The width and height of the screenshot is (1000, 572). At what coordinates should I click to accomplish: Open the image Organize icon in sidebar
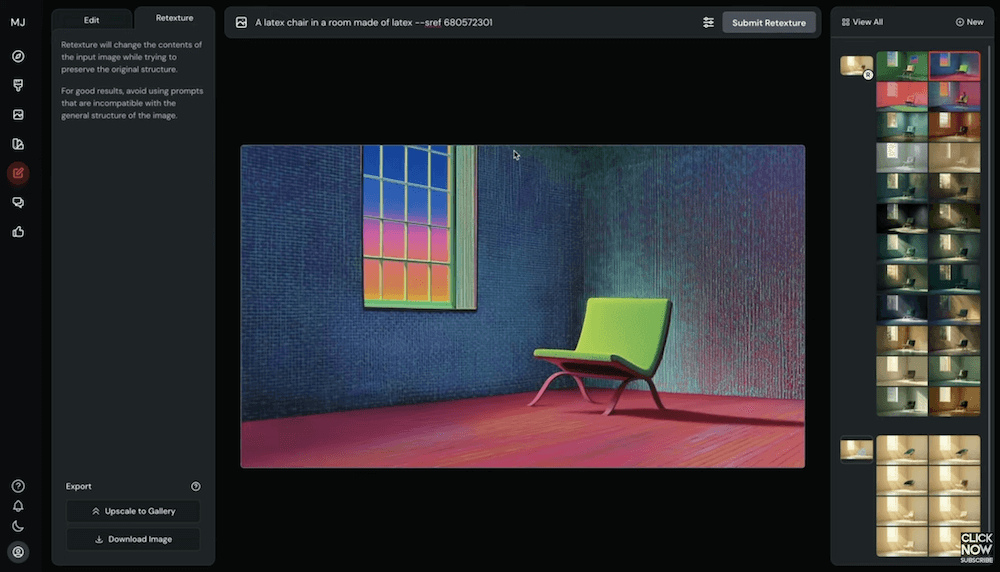pos(18,115)
